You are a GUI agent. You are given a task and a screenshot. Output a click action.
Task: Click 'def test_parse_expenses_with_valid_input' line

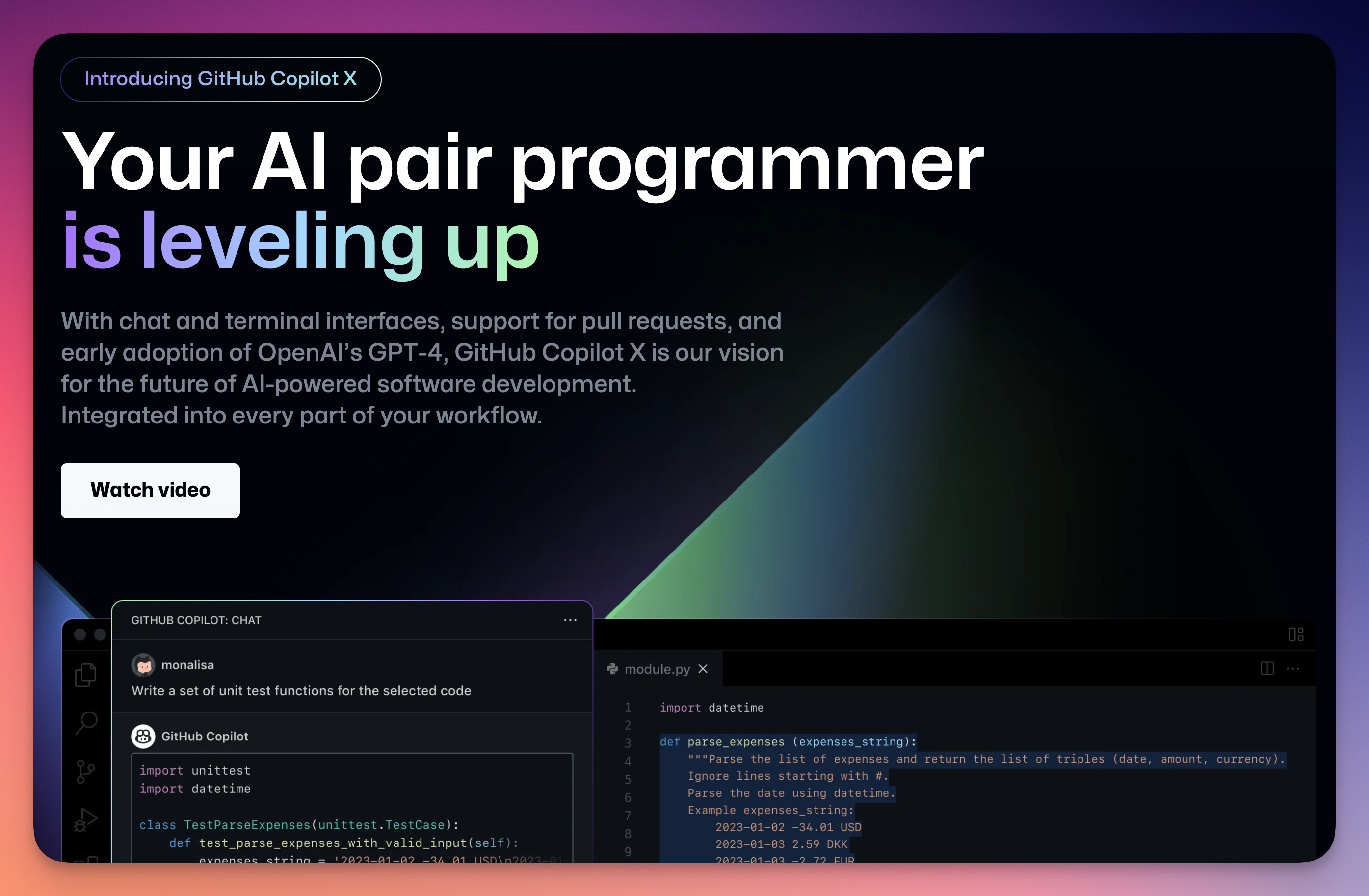click(343, 843)
